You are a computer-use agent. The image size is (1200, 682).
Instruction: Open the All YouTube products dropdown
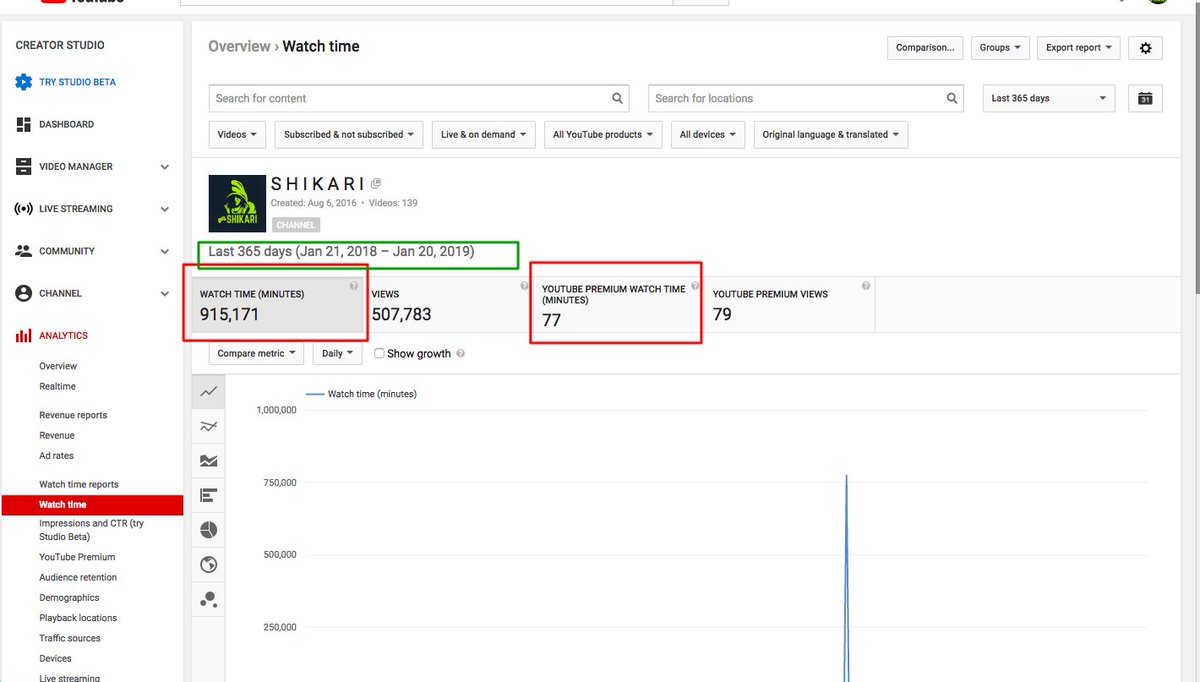point(603,135)
